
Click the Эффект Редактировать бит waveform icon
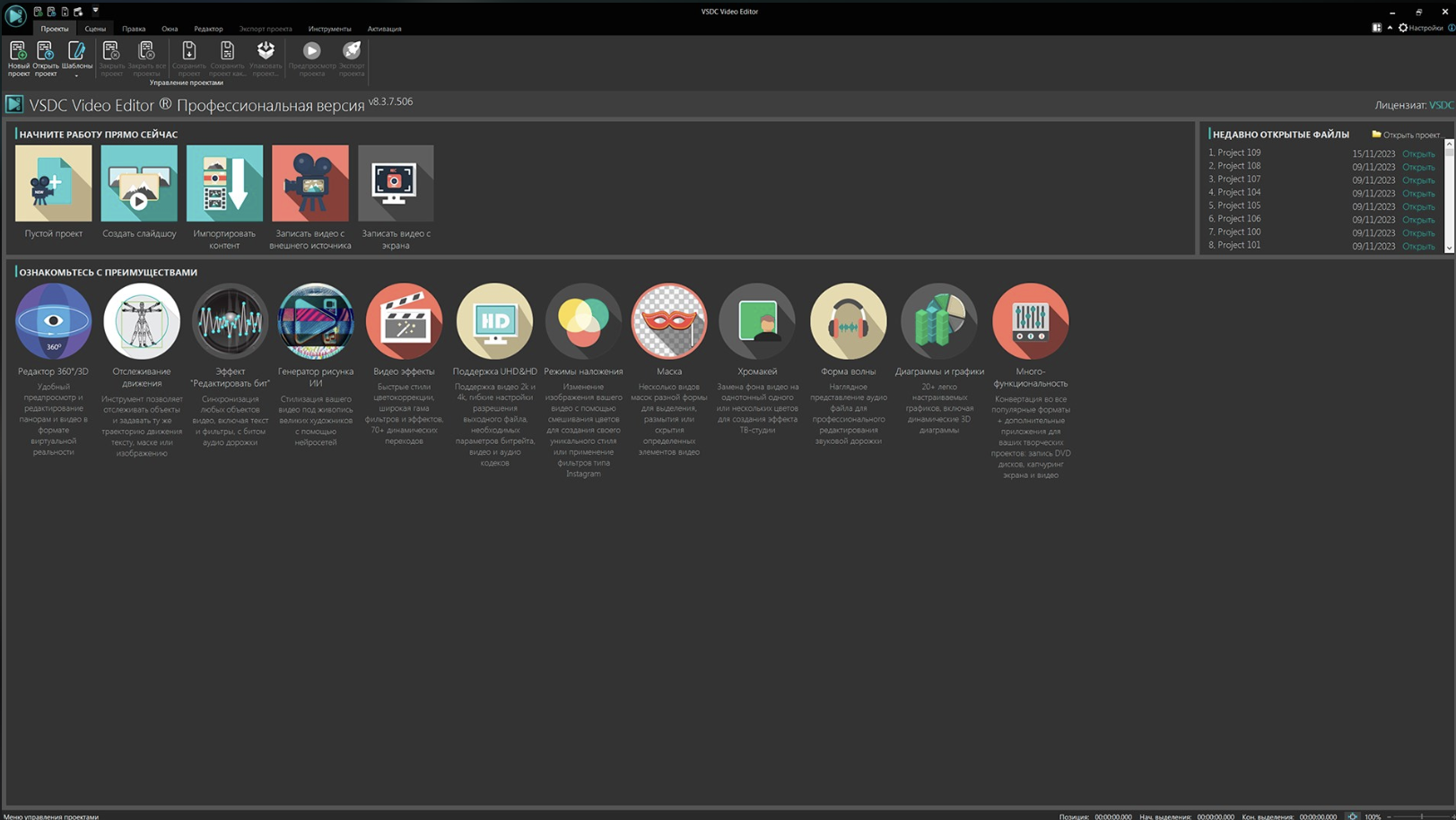click(x=230, y=321)
